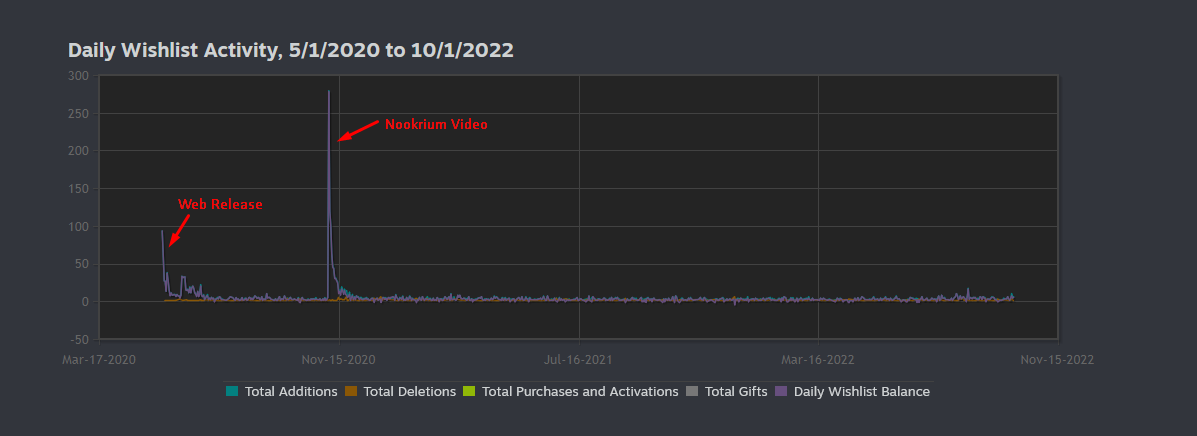
Task: Click the Nov-15-2020 x-axis date label
Action: pos(339,360)
